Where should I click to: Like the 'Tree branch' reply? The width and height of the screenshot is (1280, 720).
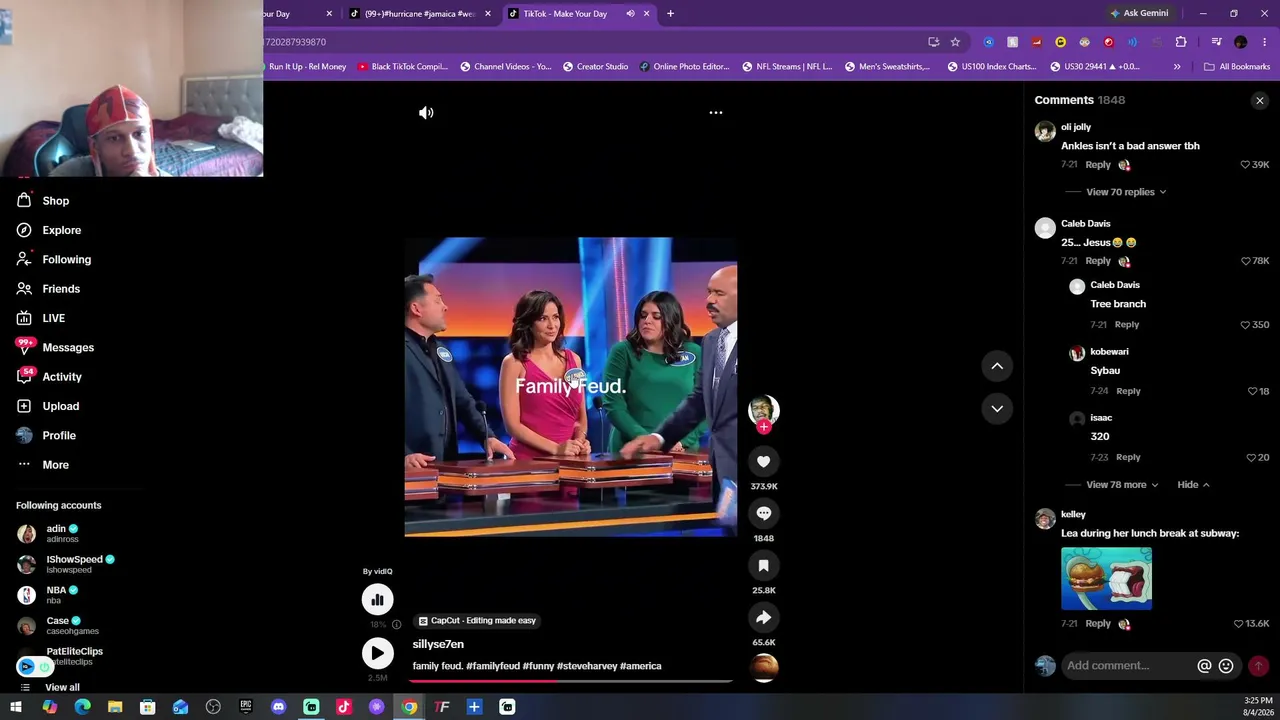pos(1245,325)
